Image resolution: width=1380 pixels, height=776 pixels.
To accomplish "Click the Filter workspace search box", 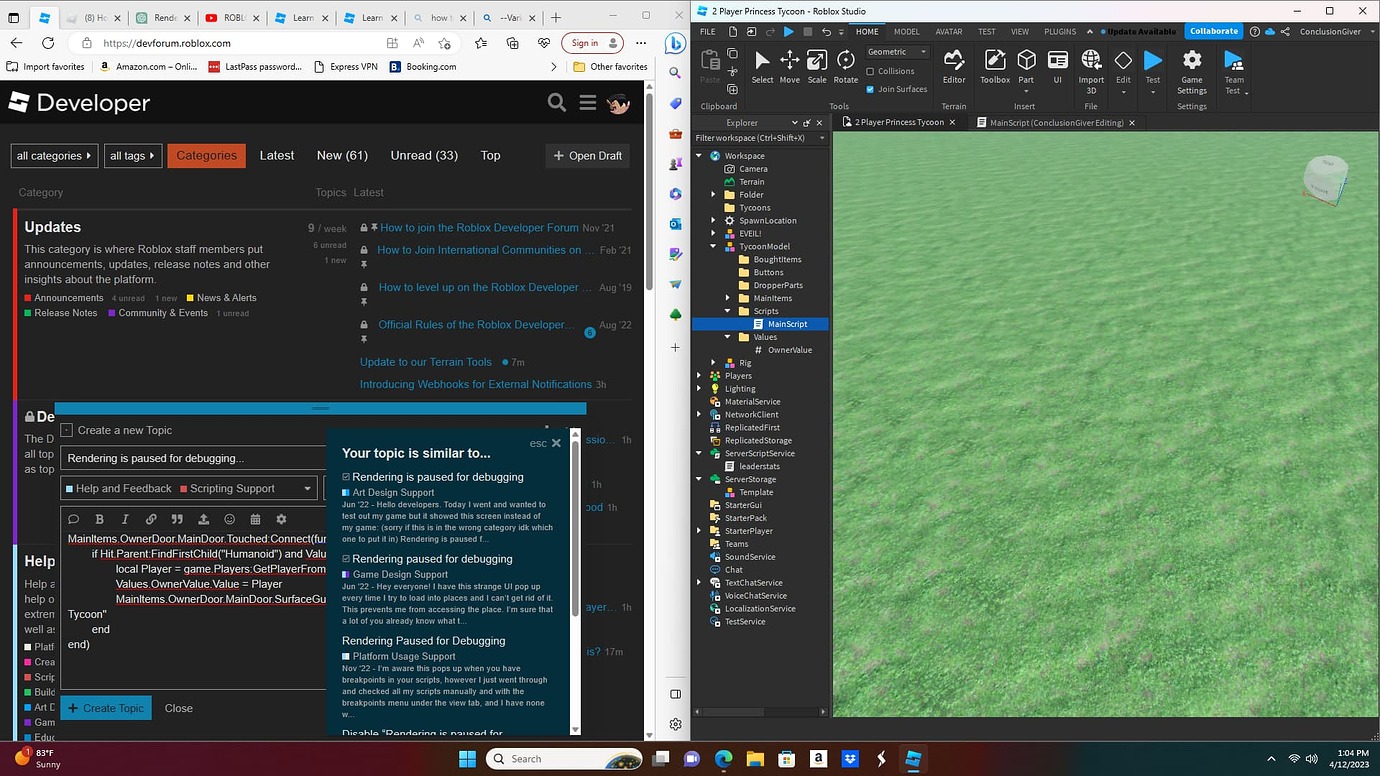I will (x=760, y=138).
